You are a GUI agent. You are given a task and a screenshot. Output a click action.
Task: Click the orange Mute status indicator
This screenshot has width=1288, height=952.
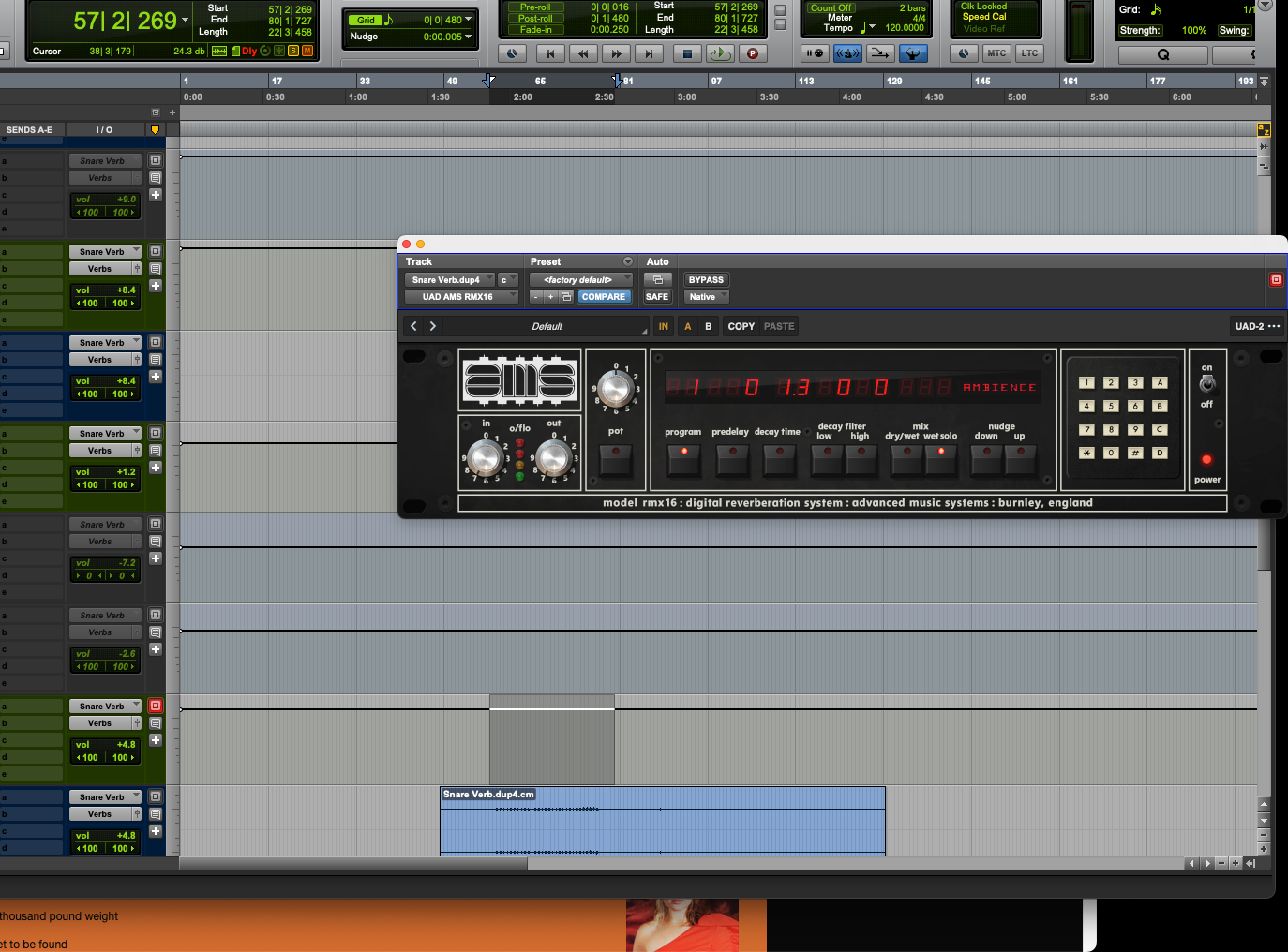307,51
